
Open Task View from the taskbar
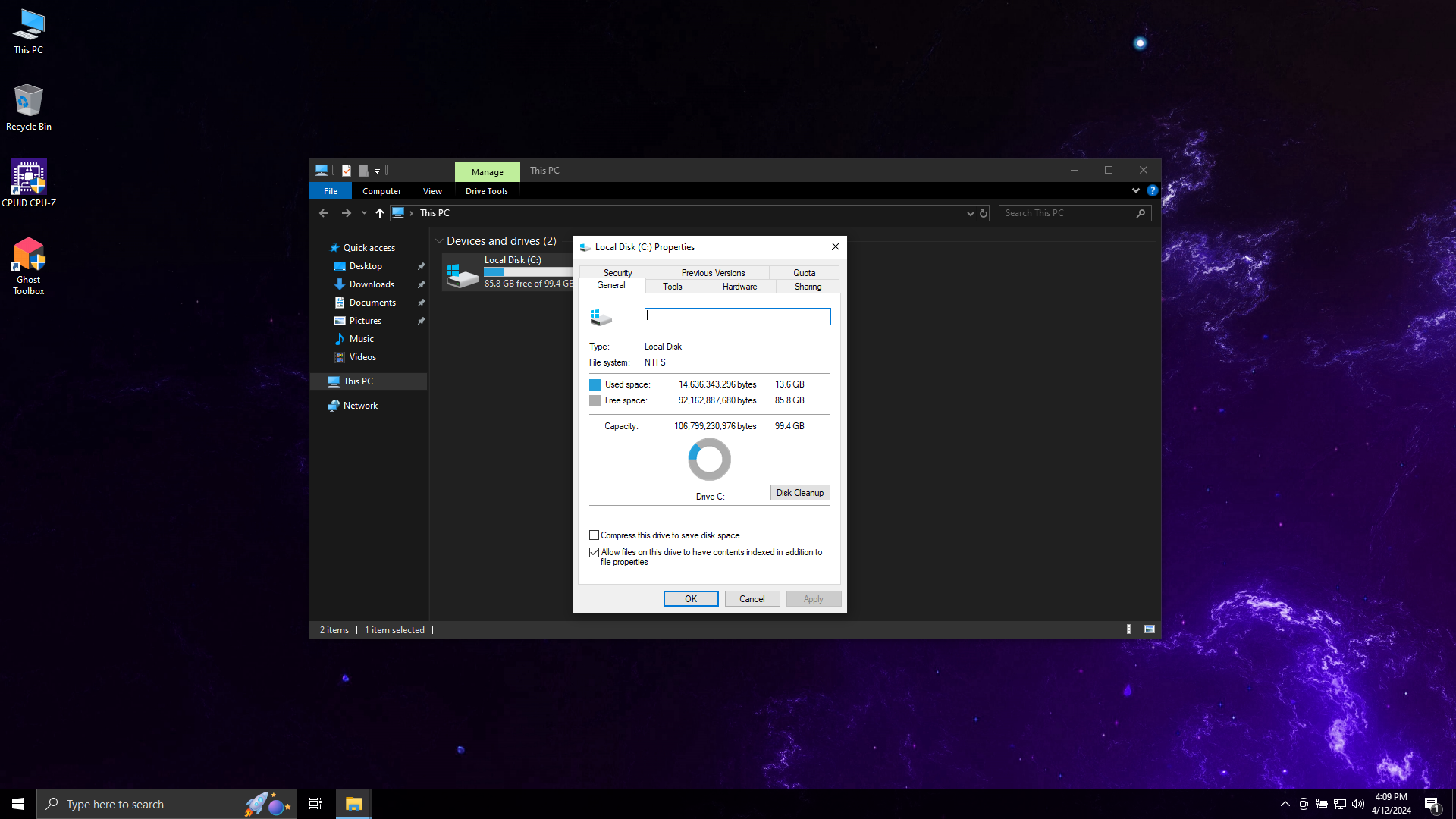(x=315, y=804)
